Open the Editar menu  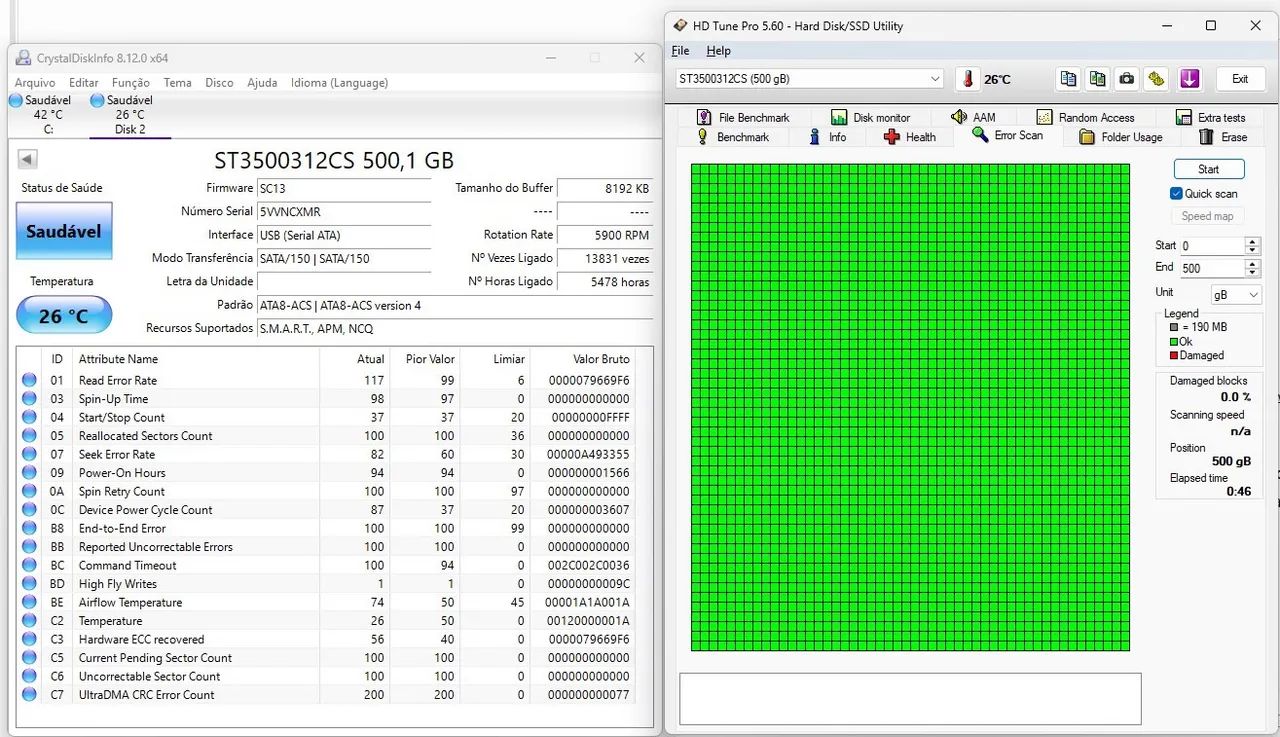point(84,83)
